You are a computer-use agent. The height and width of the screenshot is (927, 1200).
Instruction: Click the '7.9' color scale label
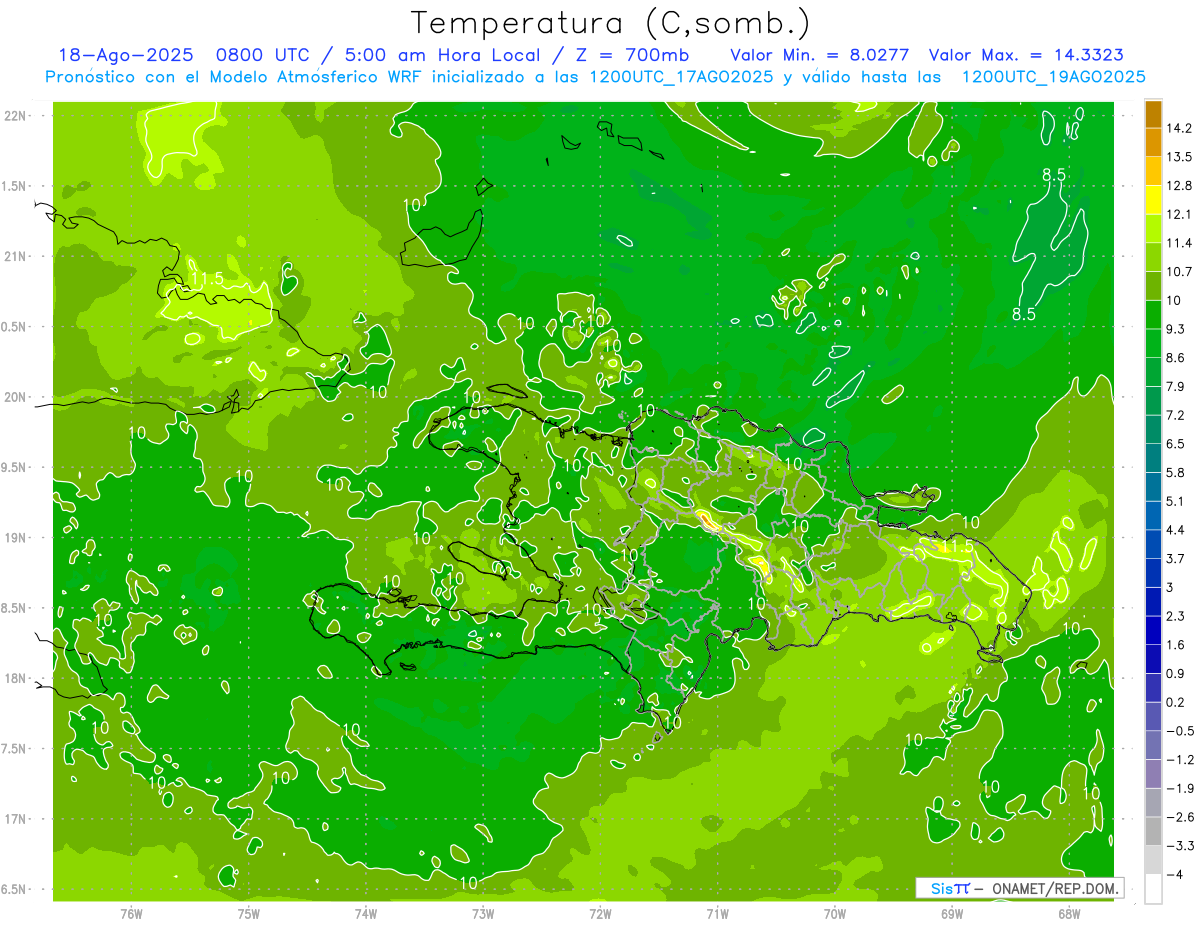point(1177,386)
